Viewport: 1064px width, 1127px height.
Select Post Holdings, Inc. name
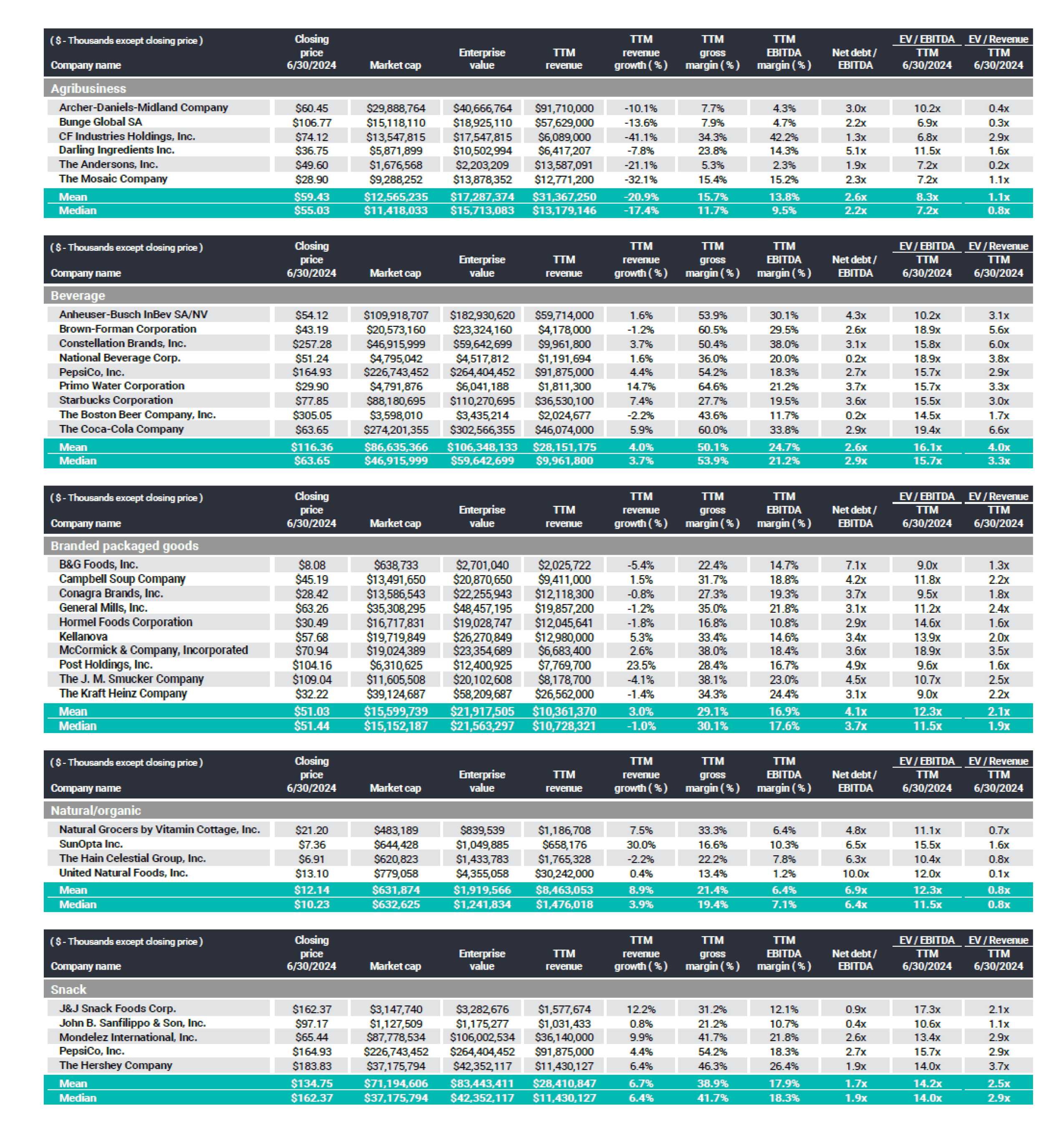tap(106, 665)
